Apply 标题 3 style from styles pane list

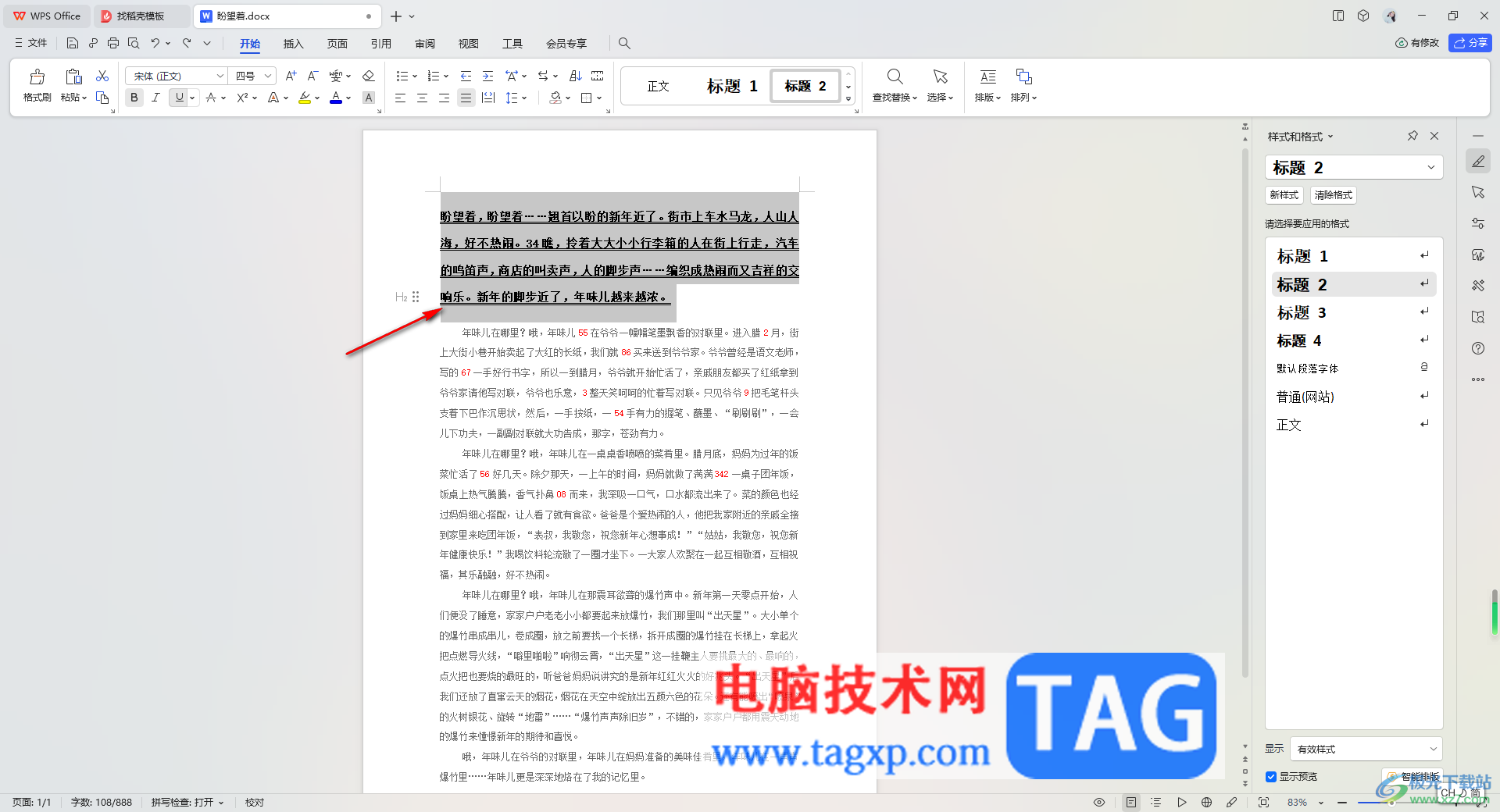click(1354, 312)
